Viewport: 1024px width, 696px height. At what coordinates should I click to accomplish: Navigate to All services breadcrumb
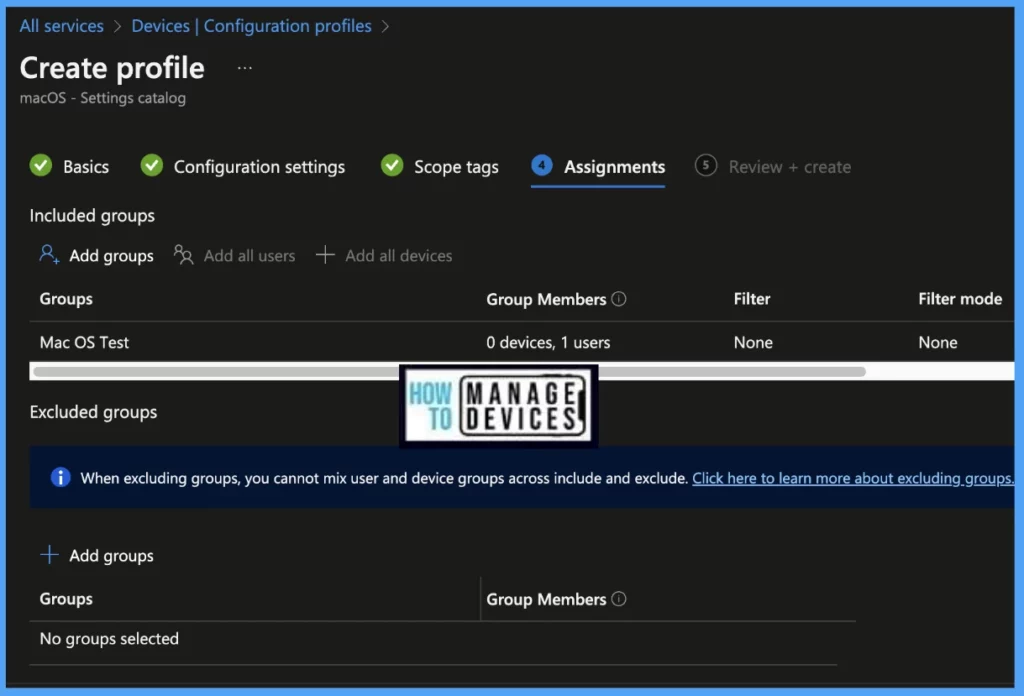point(61,26)
